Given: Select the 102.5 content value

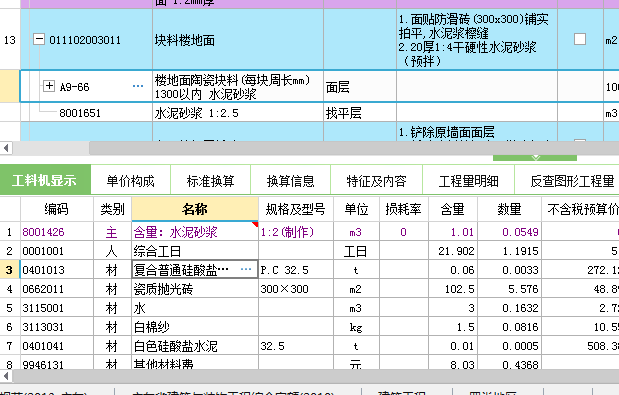Looking at the screenshot, I should [453, 288].
